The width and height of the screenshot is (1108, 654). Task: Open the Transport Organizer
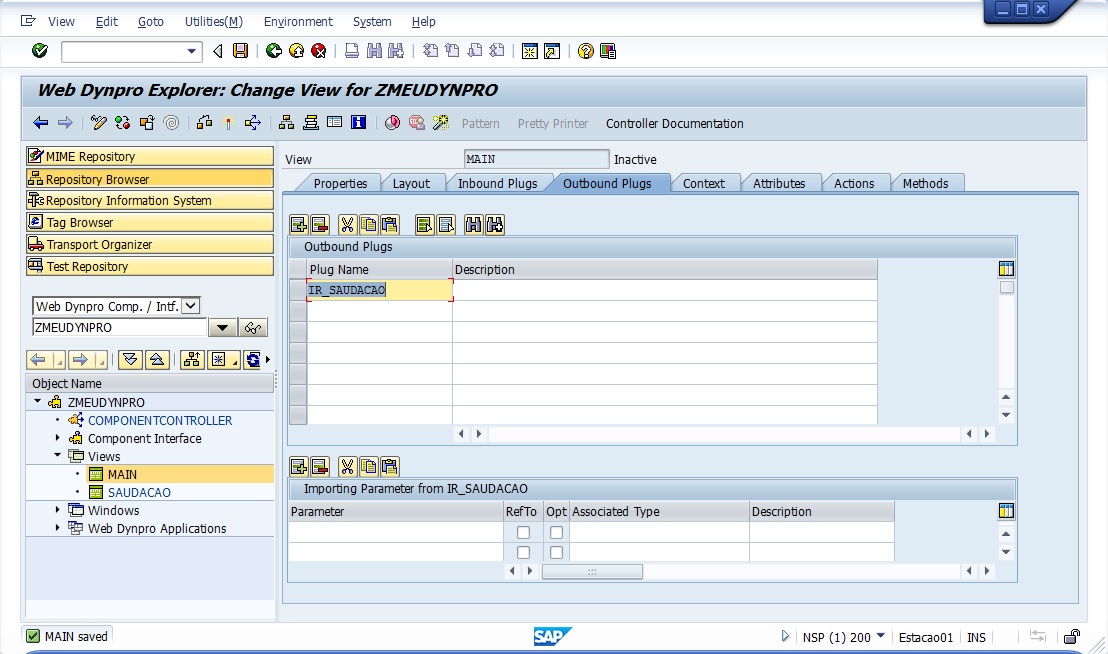tap(149, 245)
